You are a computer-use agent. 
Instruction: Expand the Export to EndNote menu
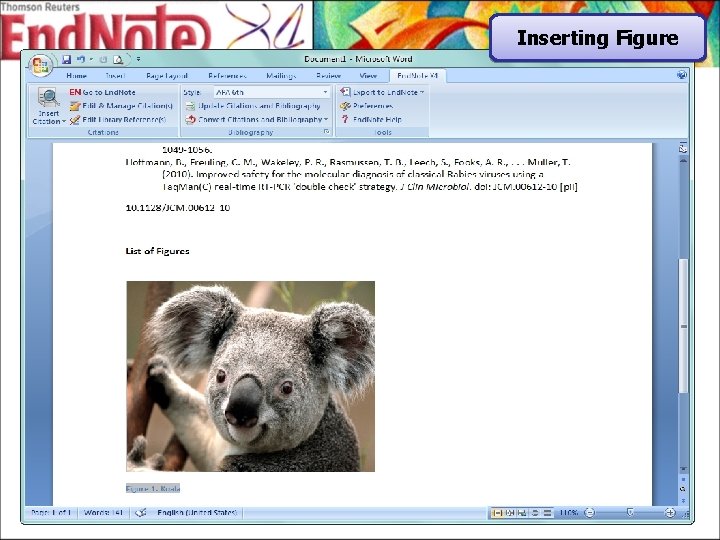point(382,92)
